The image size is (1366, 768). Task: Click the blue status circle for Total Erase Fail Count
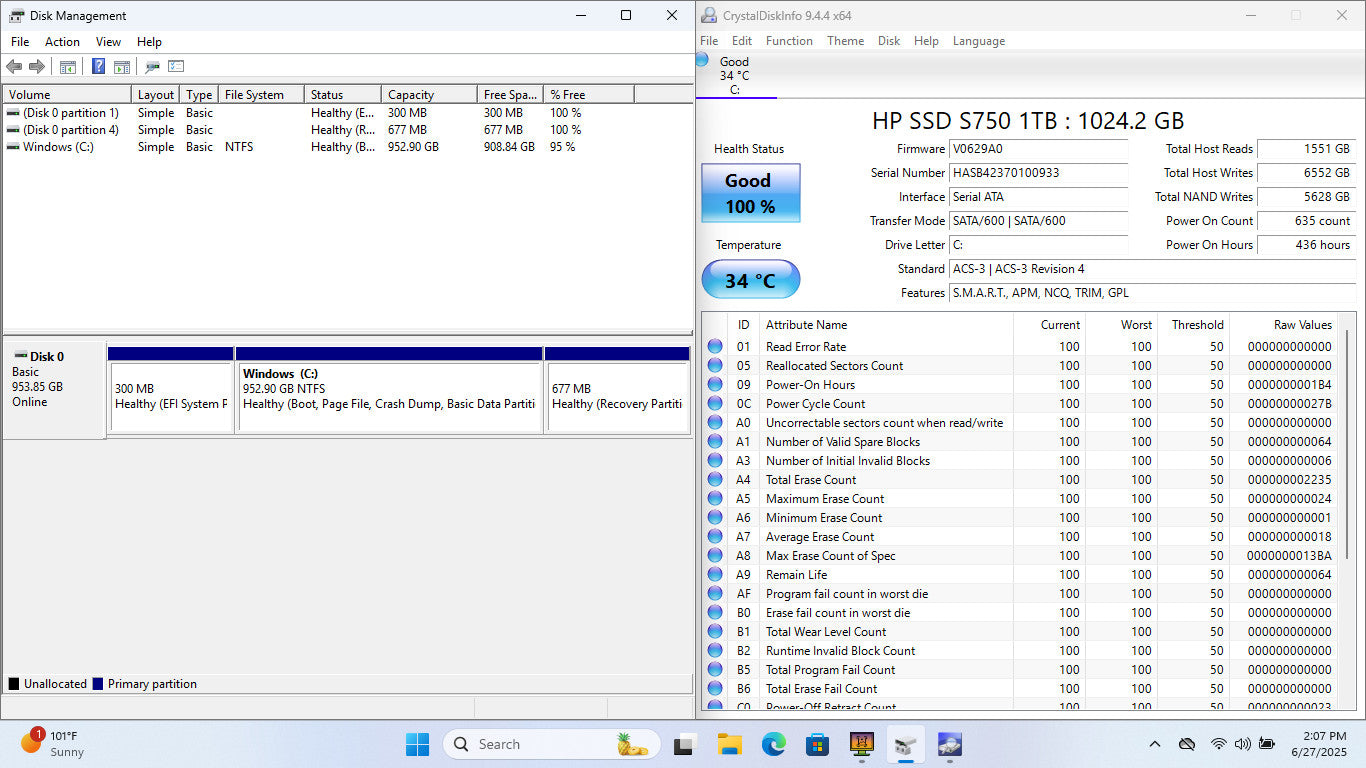(x=715, y=689)
